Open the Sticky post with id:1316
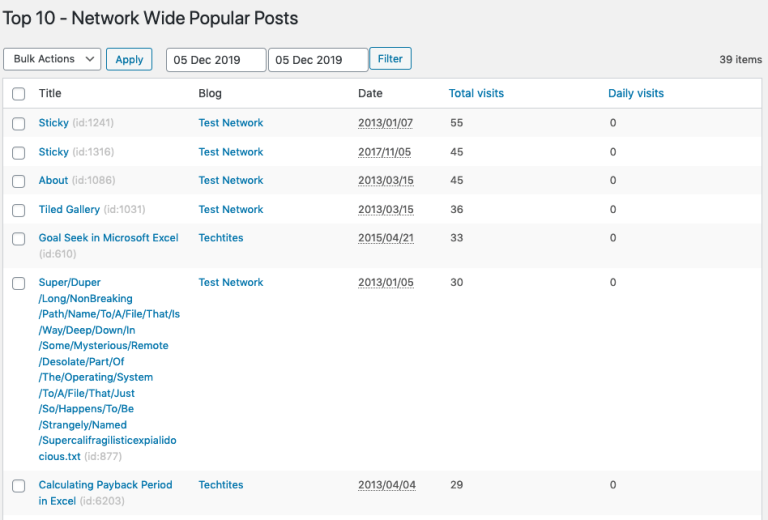The image size is (768, 520). (53, 152)
